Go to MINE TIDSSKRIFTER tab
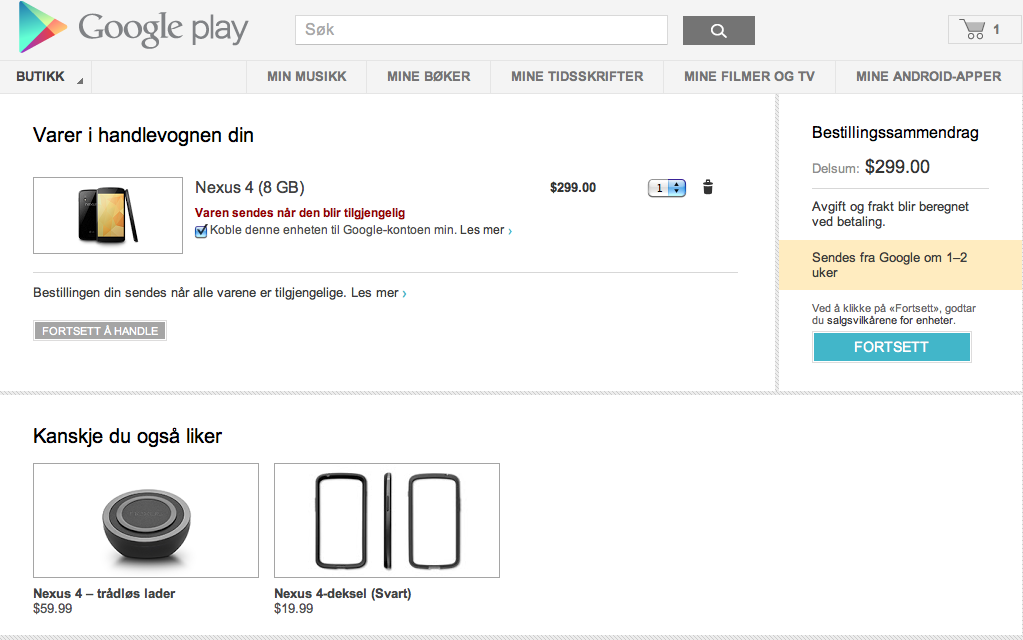Viewport: 1023px width, 640px height. point(577,76)
